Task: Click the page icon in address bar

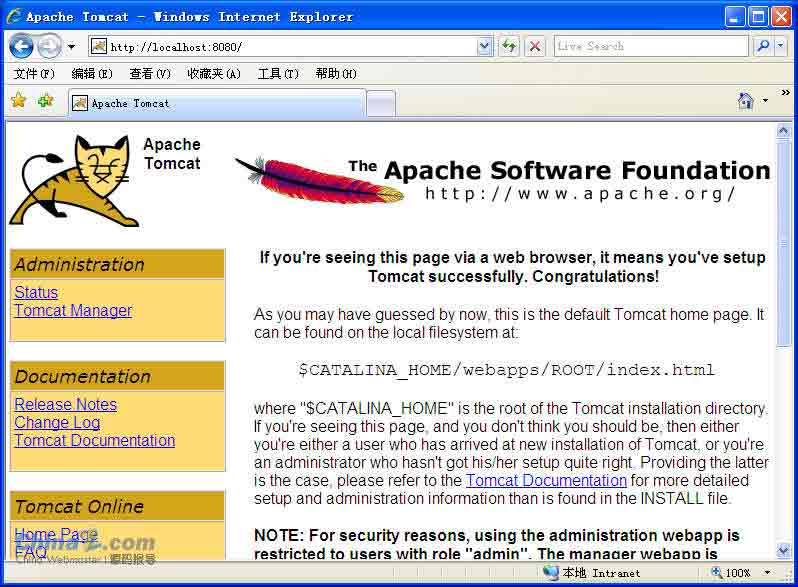Action: (98, 46)
